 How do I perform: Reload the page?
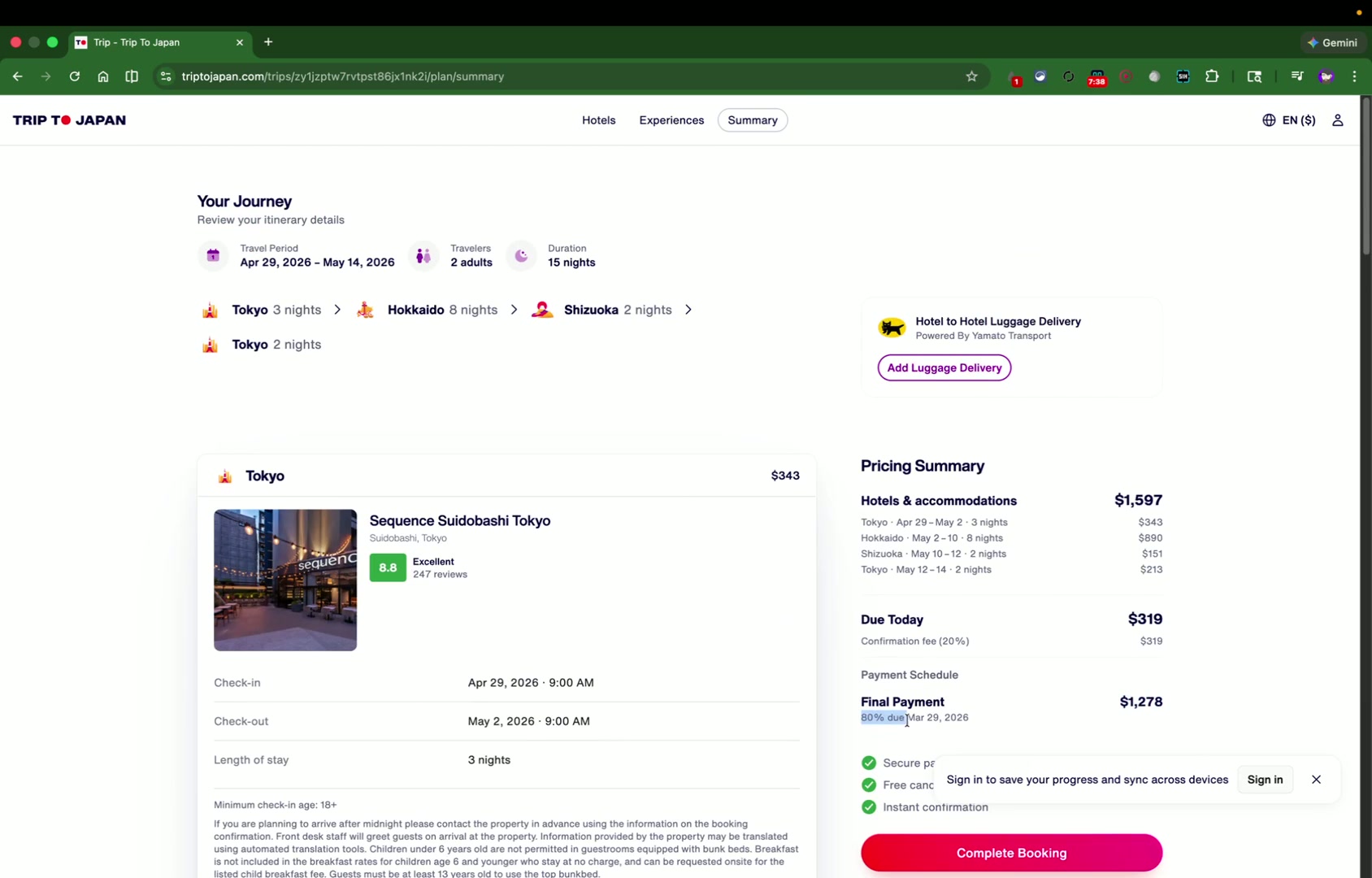pyautogui.click(x=74, y=76)
